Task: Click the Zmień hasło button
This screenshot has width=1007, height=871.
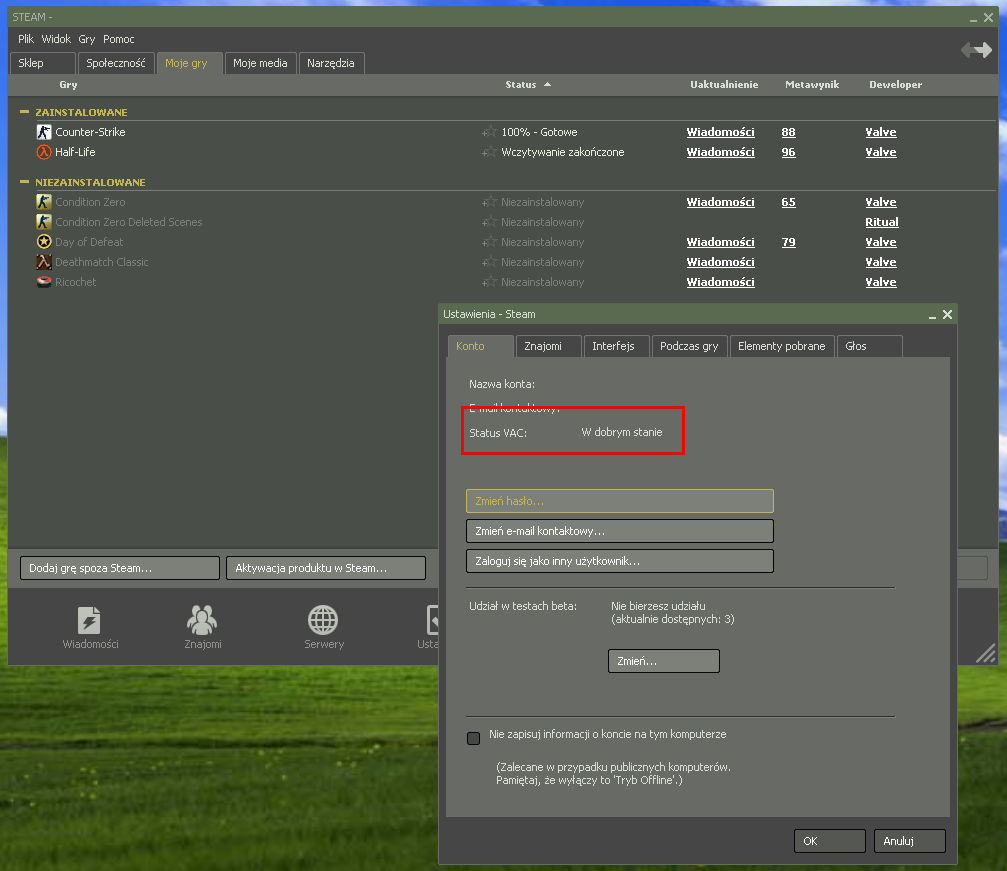Action: coord(620,501)
